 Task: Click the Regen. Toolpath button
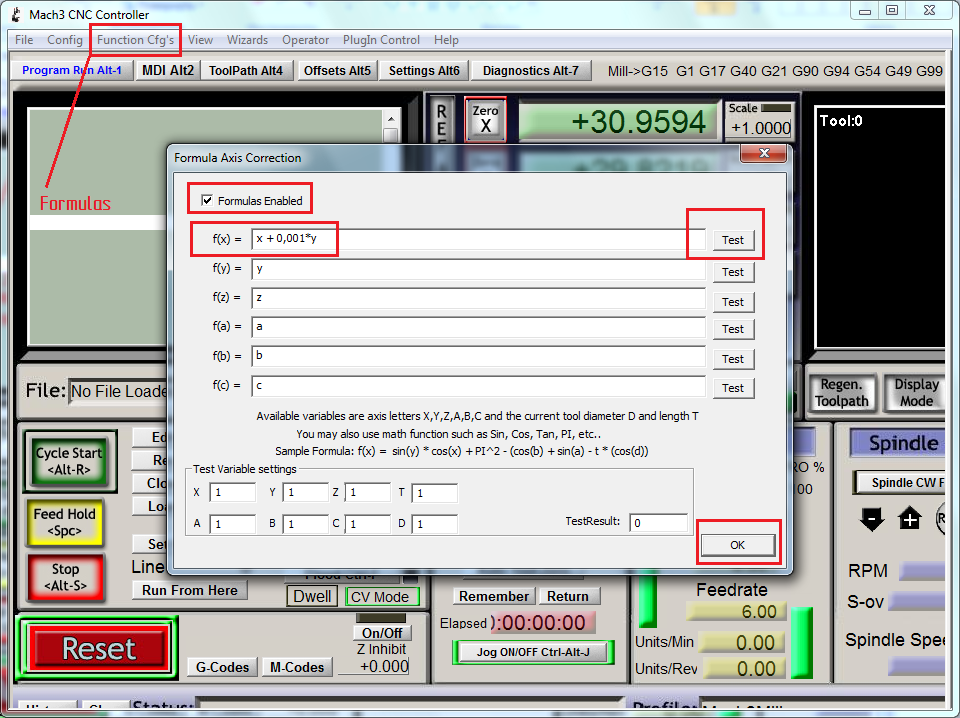coord(842,392)
